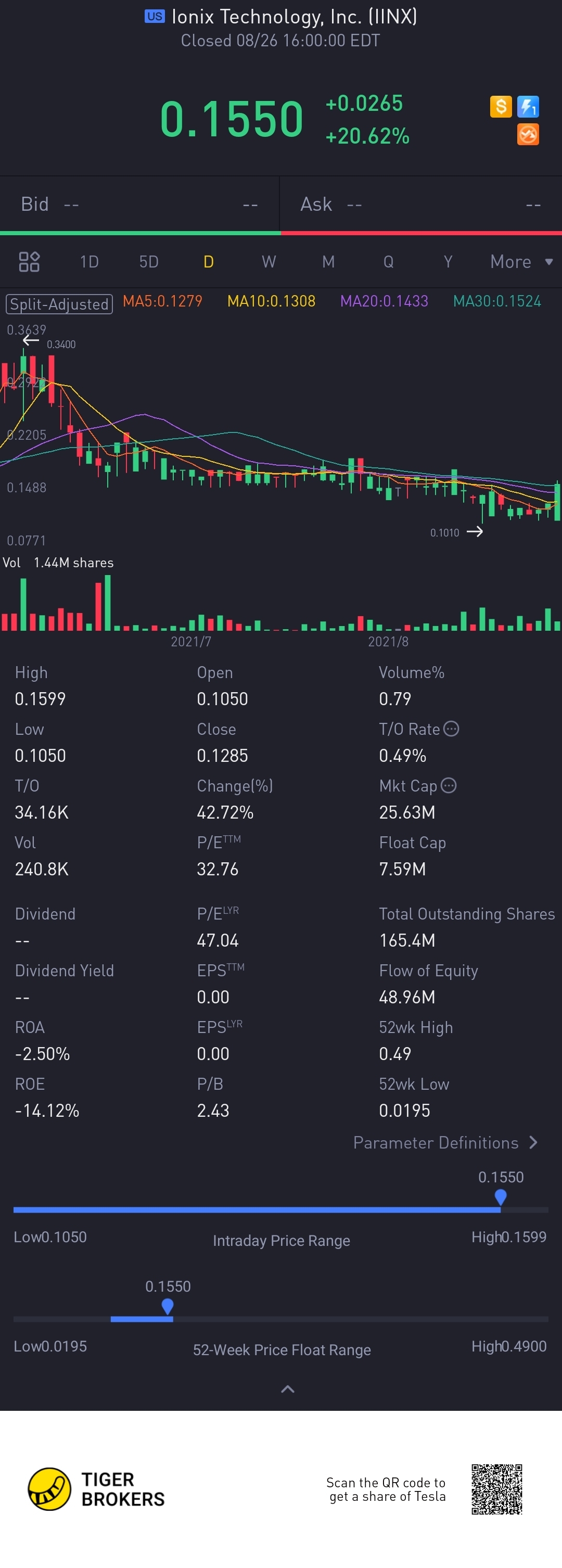
Task: Select the Y yearly chart tab
Action: [x=448, y=262]
